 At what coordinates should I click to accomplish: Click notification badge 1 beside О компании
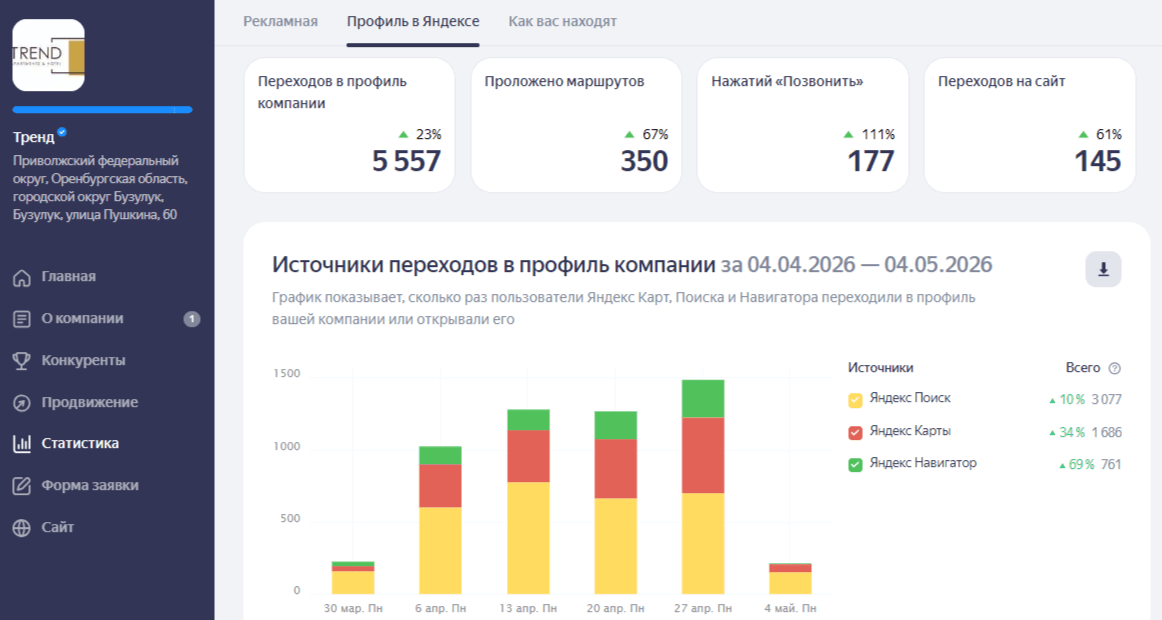click(191, 319)
